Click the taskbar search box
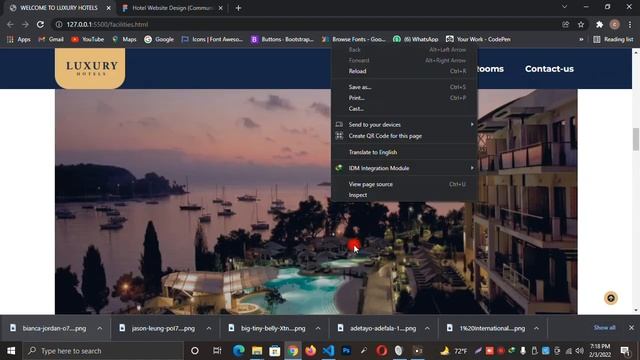Viewport: 640px width, 360px height. click(102, 351)
